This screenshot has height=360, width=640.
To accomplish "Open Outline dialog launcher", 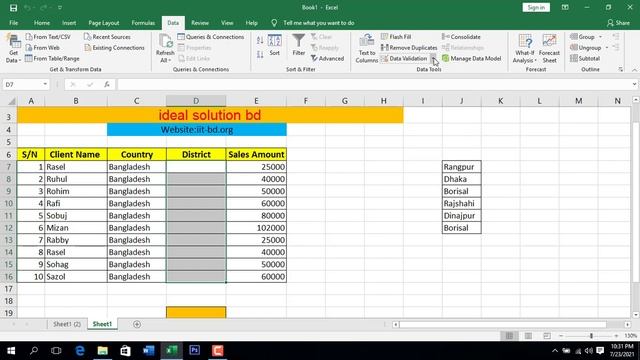I will (621, 70).
